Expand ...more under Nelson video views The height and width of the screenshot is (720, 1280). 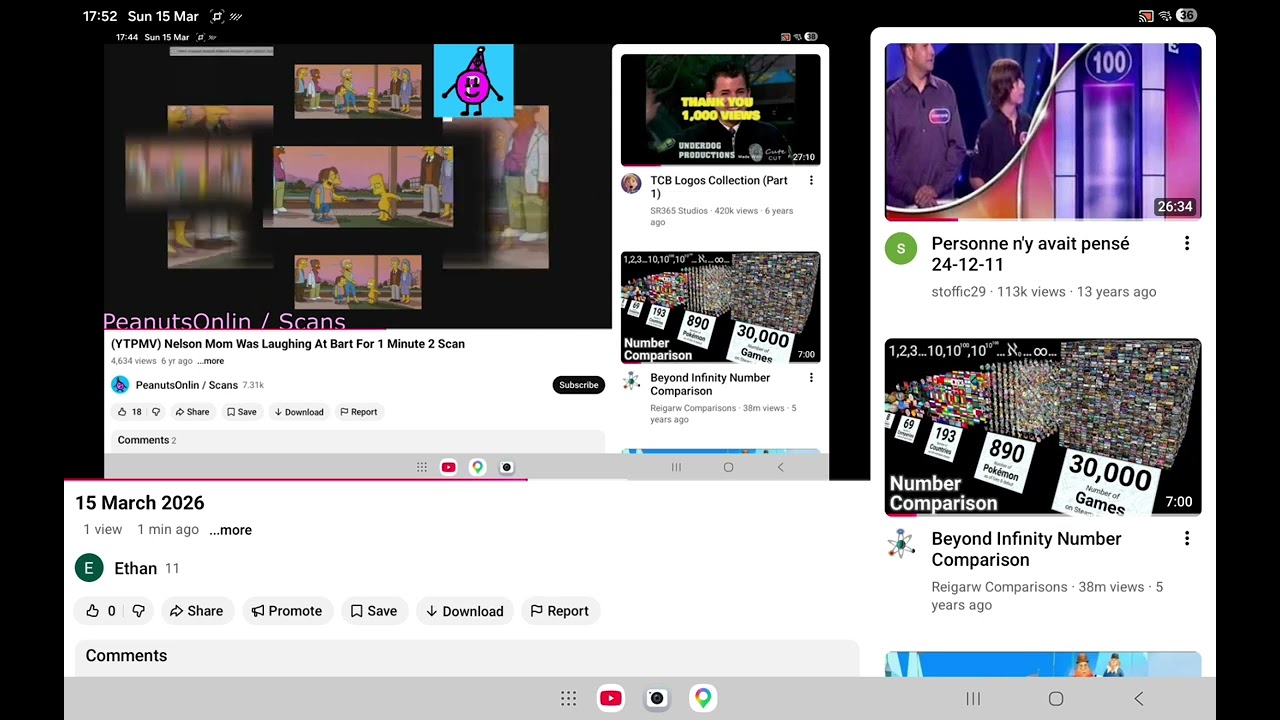pyautogui.click(x=210, y=361)
